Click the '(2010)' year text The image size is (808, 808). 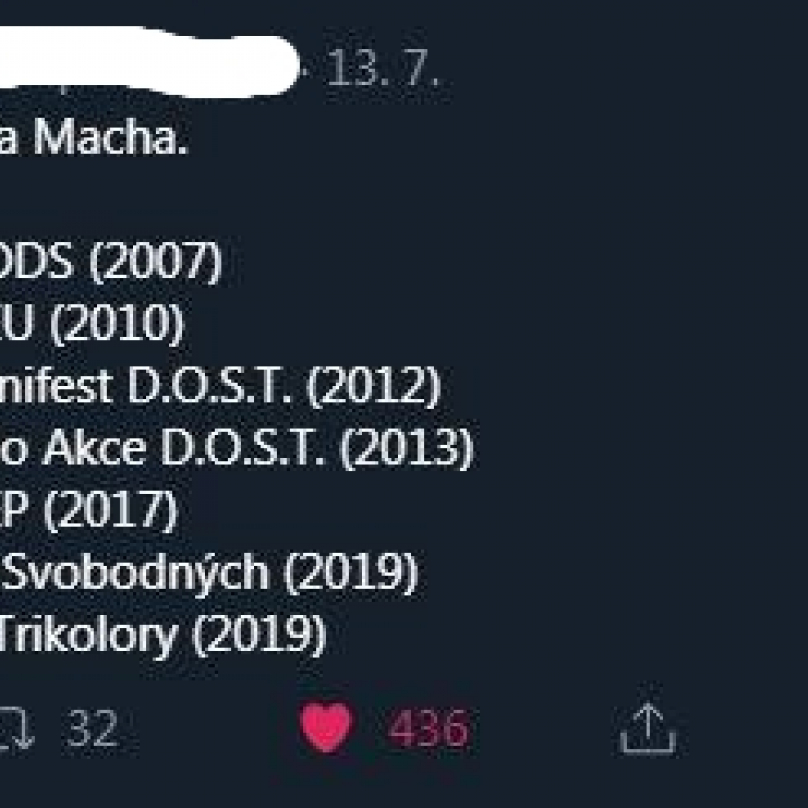click(x=116, y=324)
